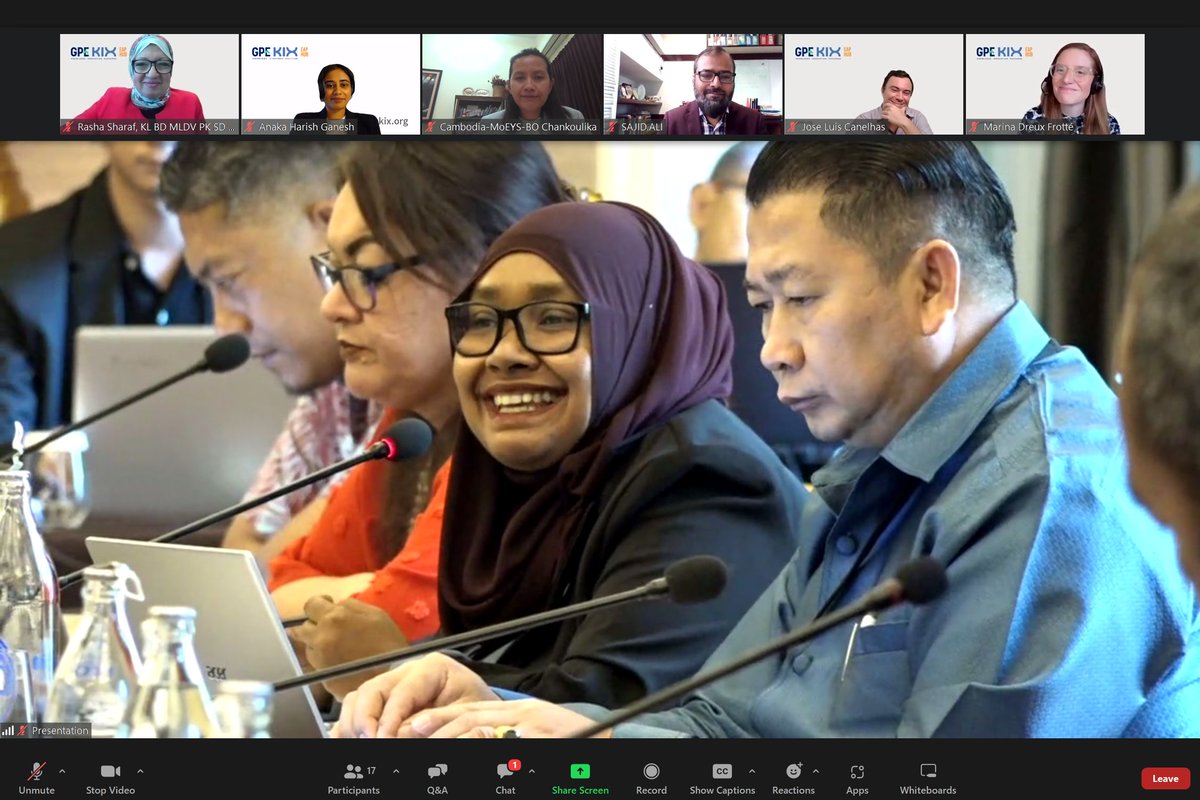Screen dimensions: 1200x800
Task: Open caption options caret beside Show Captions
Action: point(752,771)
